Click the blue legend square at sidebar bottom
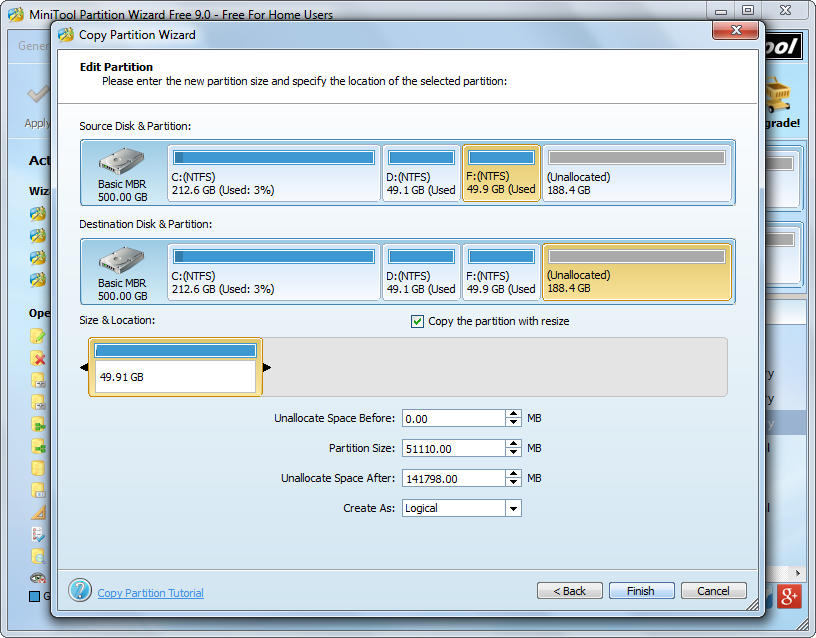The width and height of the screenshot is (816, 638). pyautogui.click(x=34, y=596)
